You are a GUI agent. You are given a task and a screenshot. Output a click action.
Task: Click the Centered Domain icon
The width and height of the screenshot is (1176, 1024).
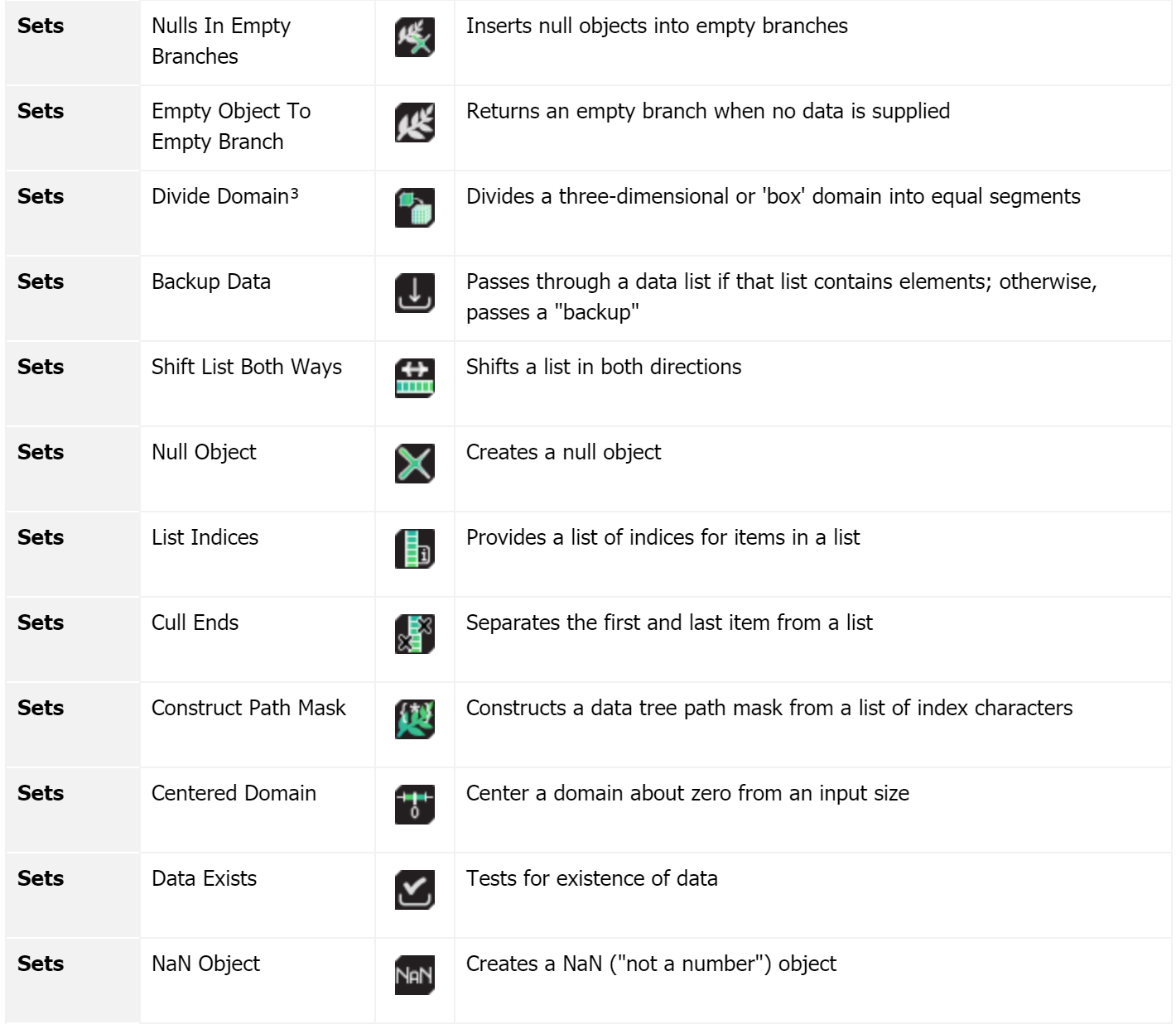pyautogui.click(x=415, y=805)
